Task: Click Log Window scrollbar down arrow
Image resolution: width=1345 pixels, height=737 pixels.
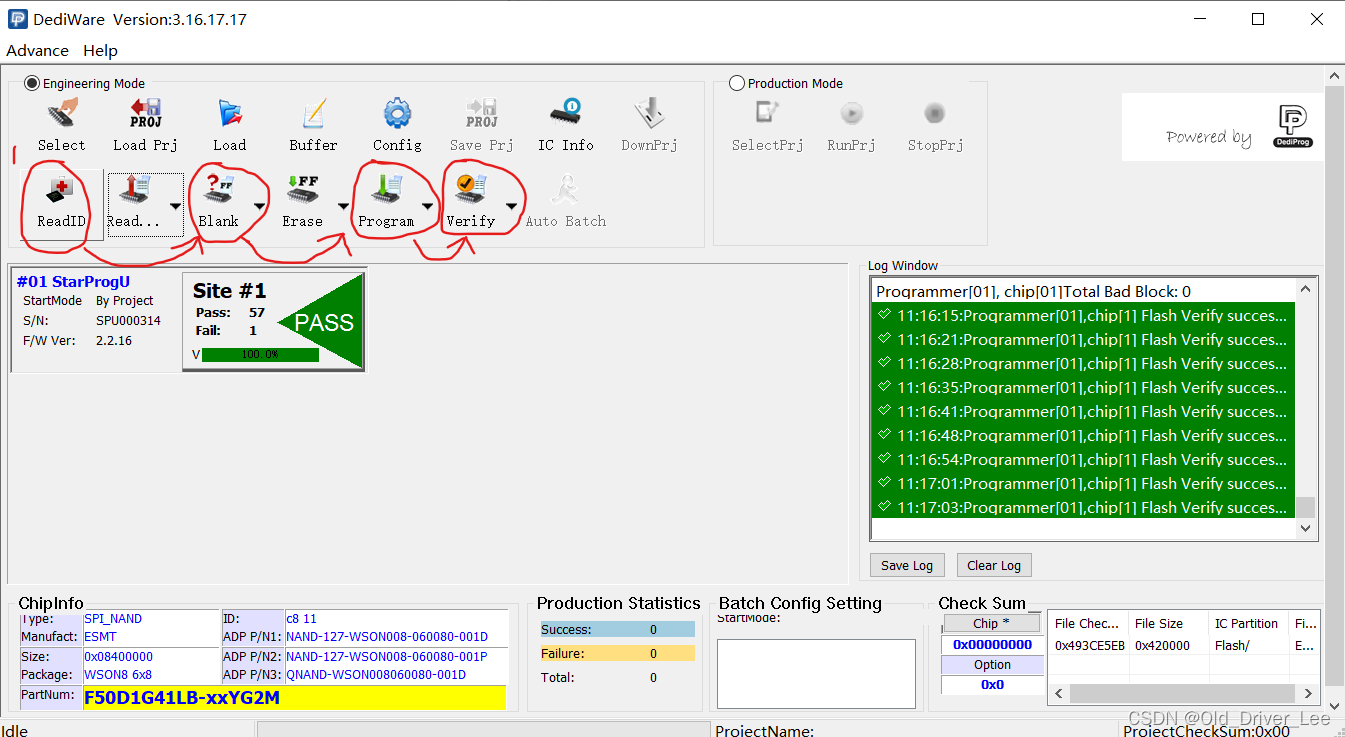Action: (1305, 528)
